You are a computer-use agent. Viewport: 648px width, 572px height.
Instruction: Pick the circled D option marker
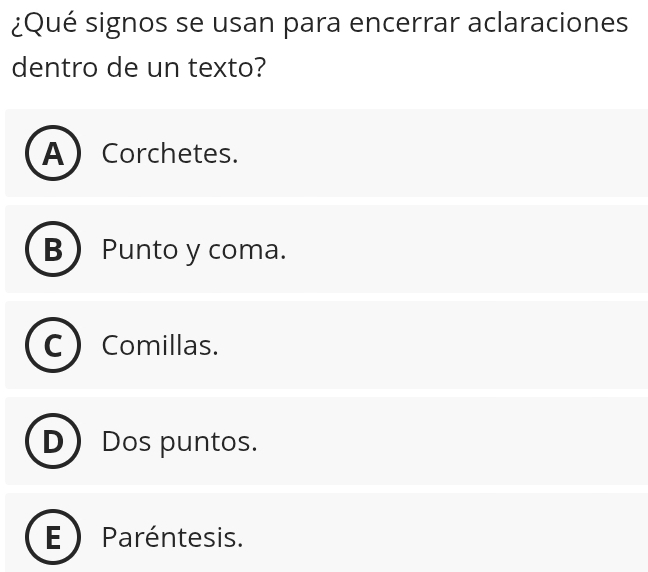pos(53,441)
